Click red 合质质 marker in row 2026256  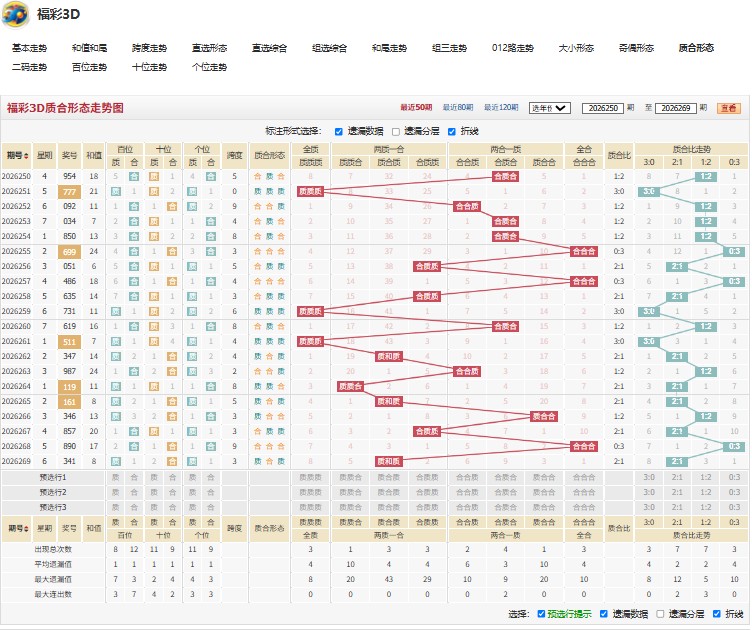427,266
